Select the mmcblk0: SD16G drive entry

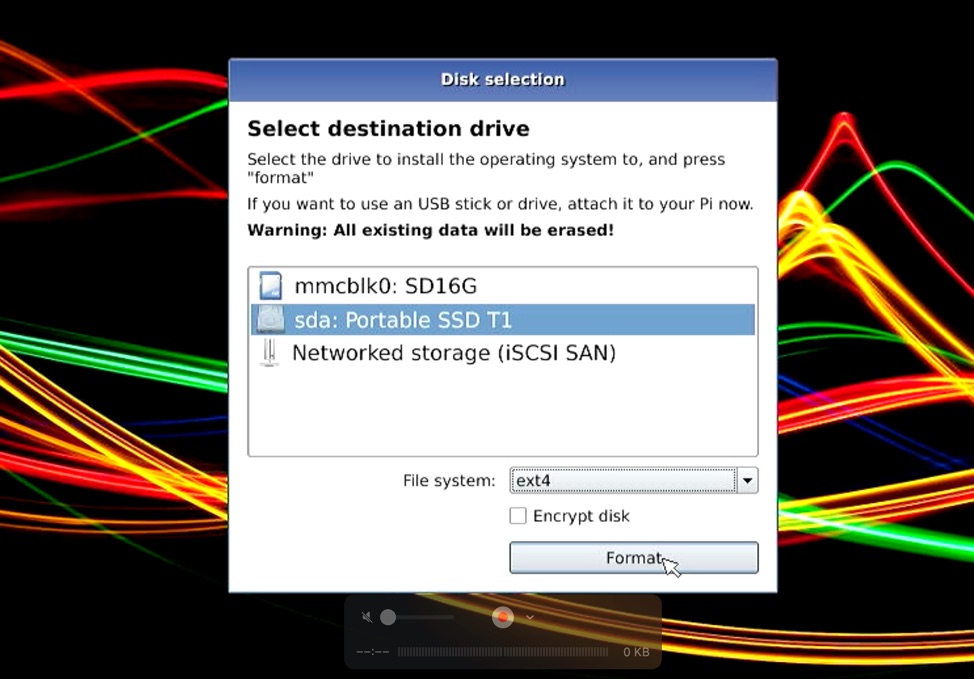click(x=385, y=286)
